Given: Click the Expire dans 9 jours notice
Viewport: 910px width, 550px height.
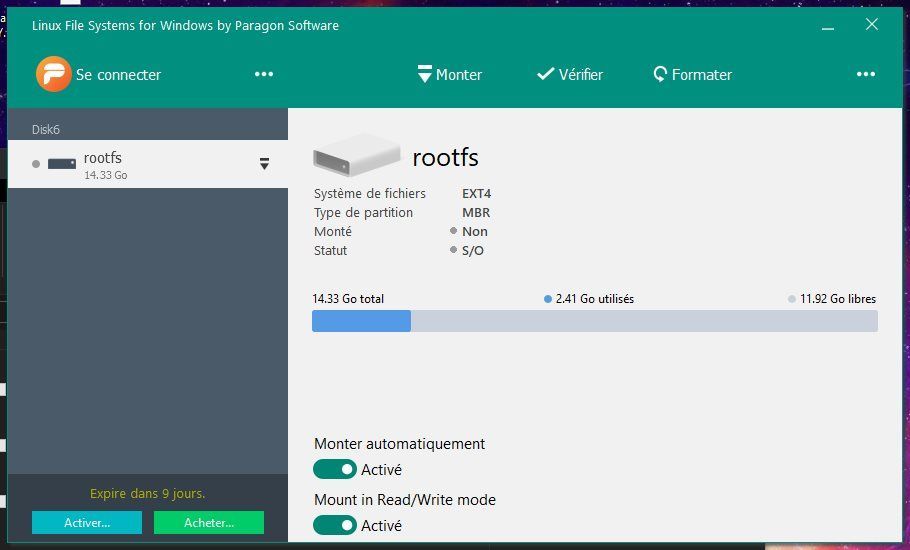Looking at the screenshot, I should click(x=147, y=494).
